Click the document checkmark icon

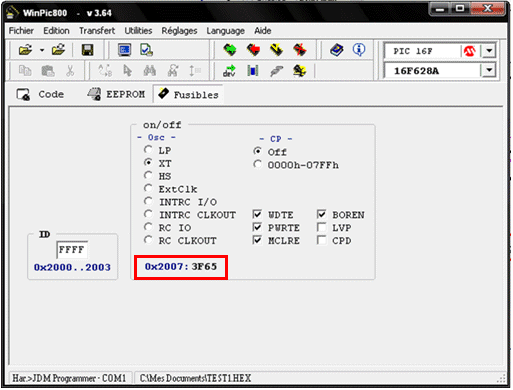click(146, 50)
